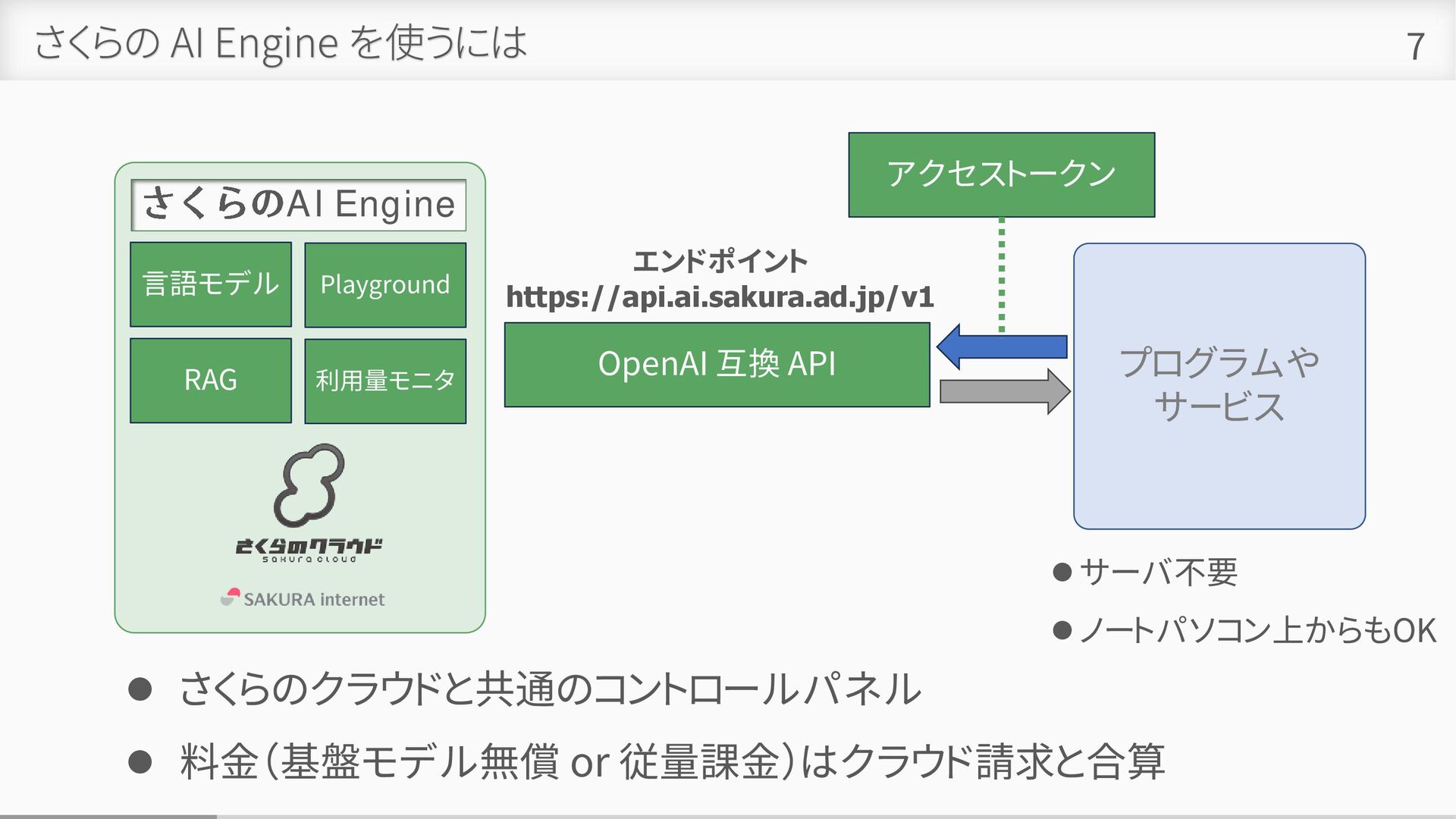Click the bullet before ノートパソコン上からもOK
1456x819 pixels.
click(1062, 630)
